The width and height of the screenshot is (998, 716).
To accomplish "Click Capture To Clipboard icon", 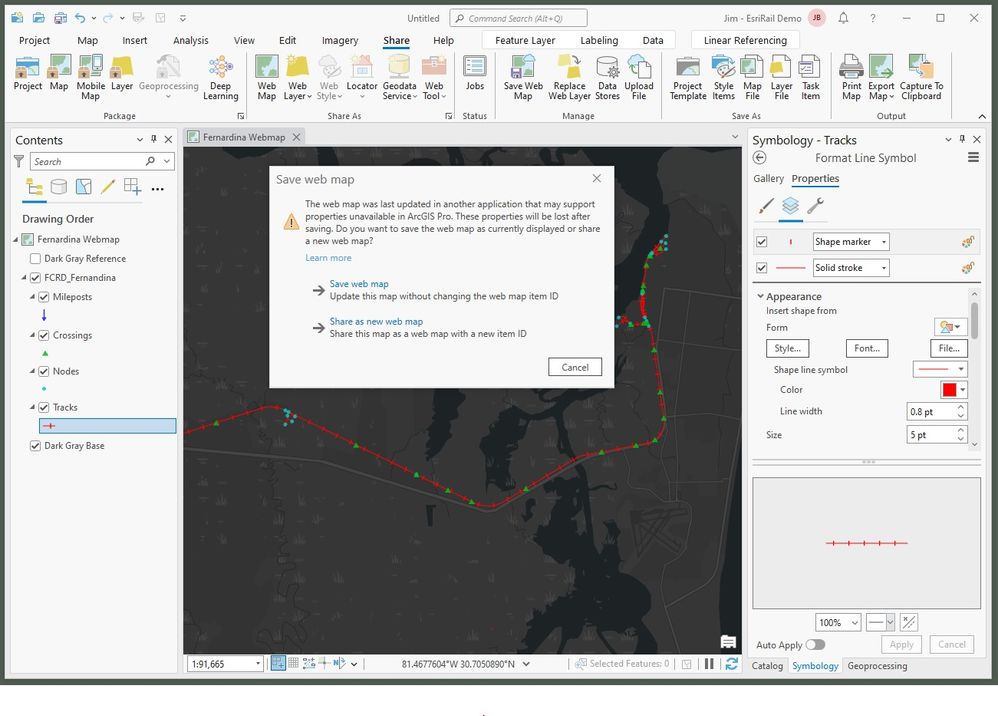I will coord(921,77).
